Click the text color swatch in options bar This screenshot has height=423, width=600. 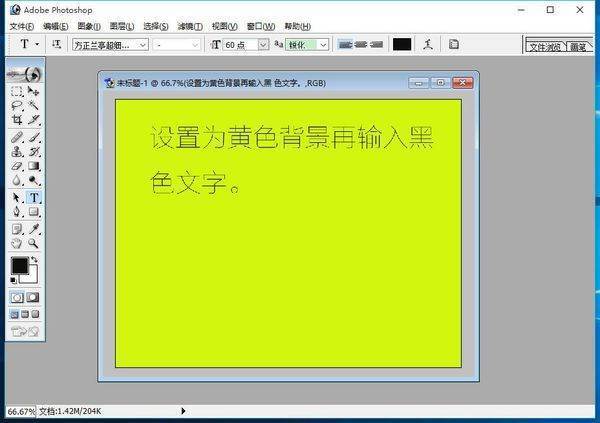click(x=402, y=44)
